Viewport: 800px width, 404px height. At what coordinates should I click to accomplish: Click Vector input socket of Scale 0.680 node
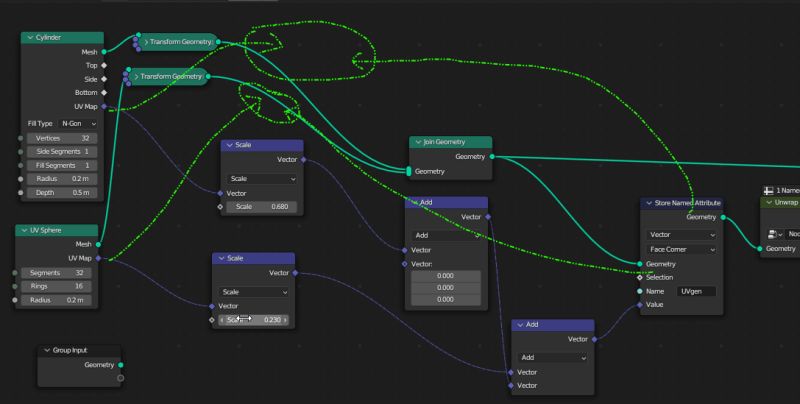pyautogui.click(x=220, y=193)
